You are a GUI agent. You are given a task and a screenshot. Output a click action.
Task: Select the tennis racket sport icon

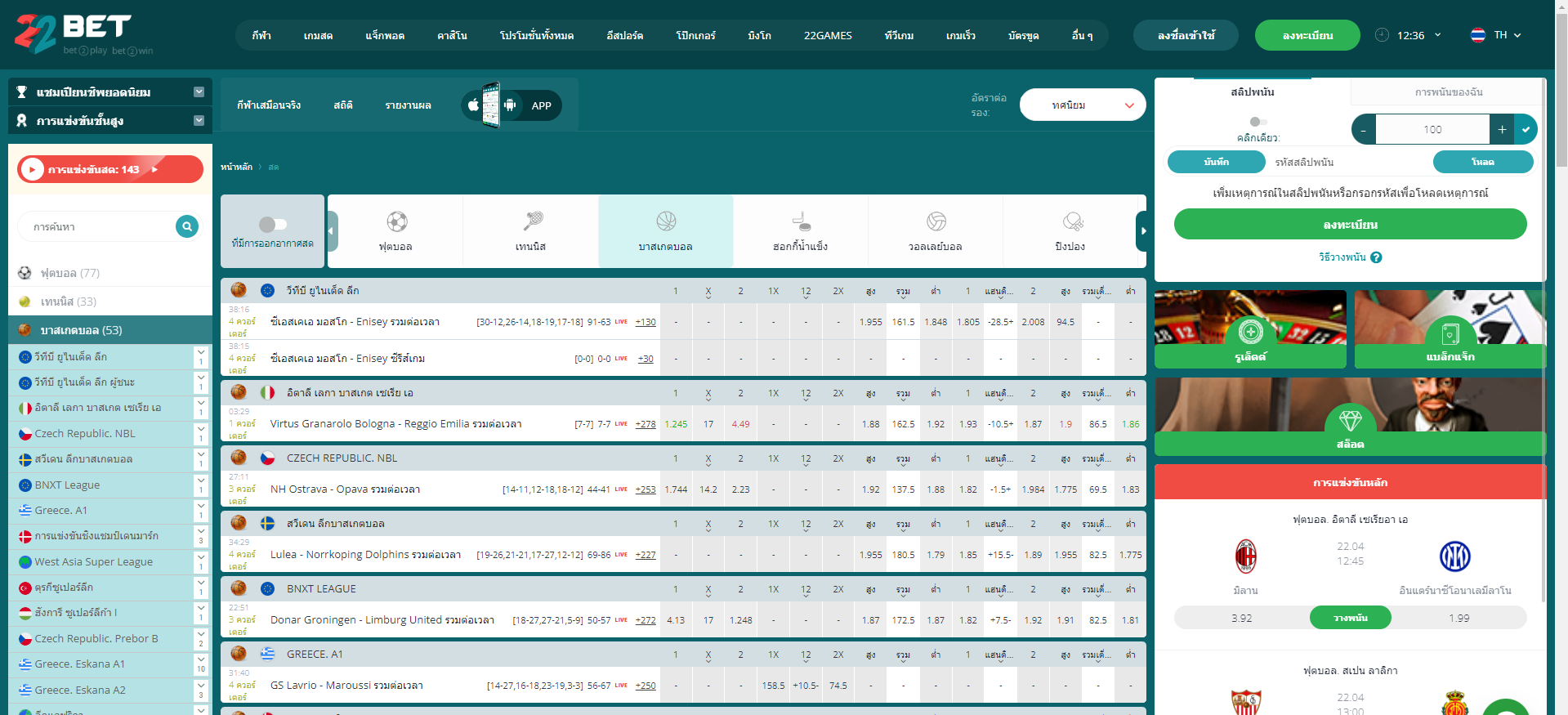(x=532, y=221)
